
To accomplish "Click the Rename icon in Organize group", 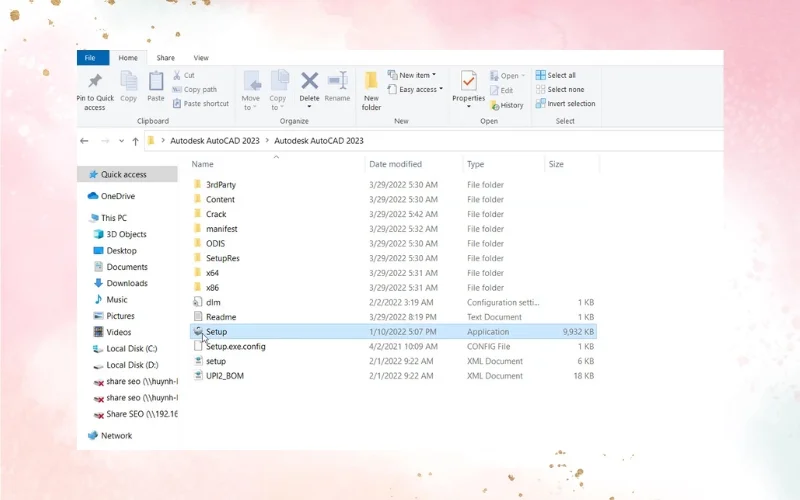I will [337, 82].
